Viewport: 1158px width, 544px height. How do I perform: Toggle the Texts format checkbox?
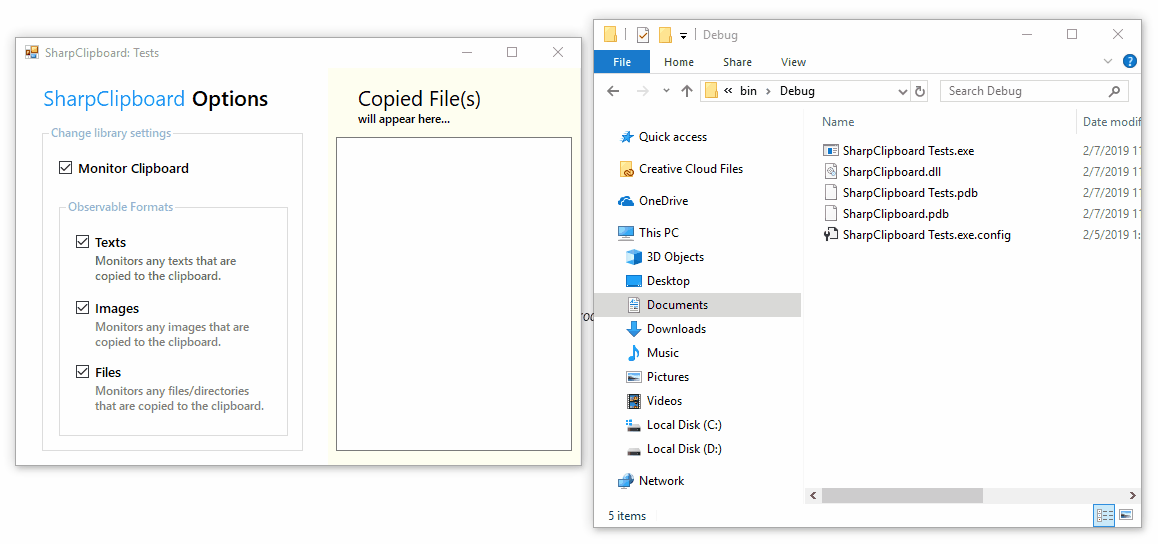[83, 242]
